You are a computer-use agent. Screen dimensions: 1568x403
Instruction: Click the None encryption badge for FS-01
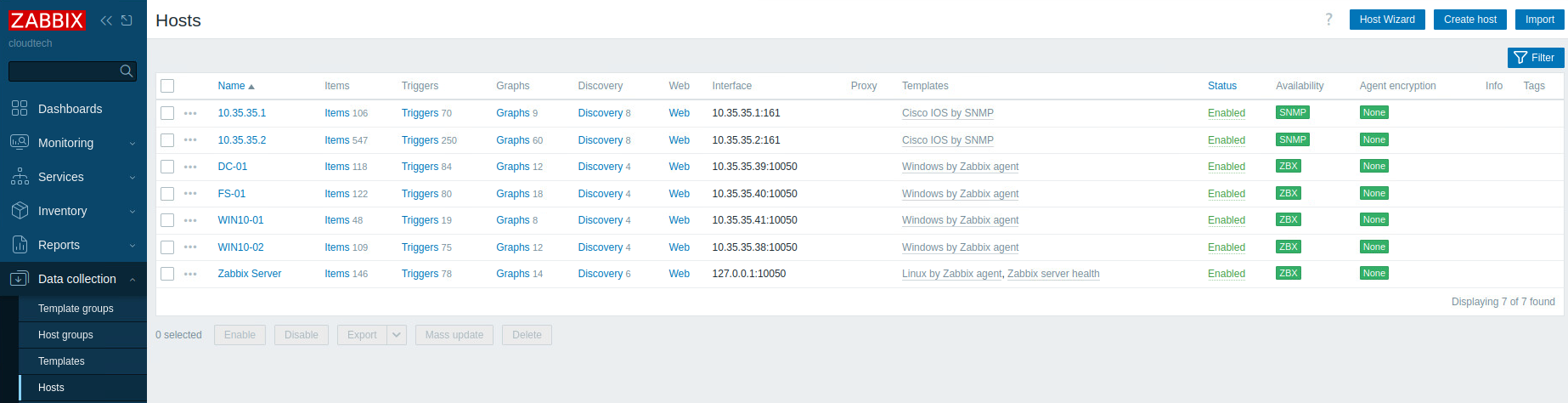point(1373,193)
